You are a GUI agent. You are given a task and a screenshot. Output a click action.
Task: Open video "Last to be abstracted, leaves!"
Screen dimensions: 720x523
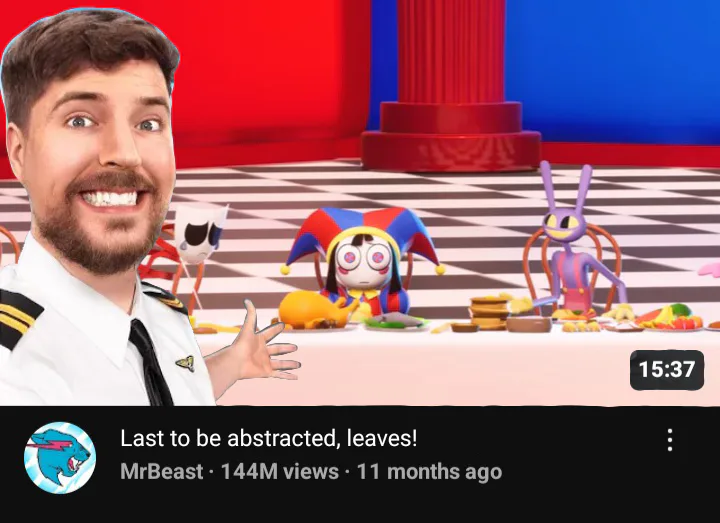269,438
